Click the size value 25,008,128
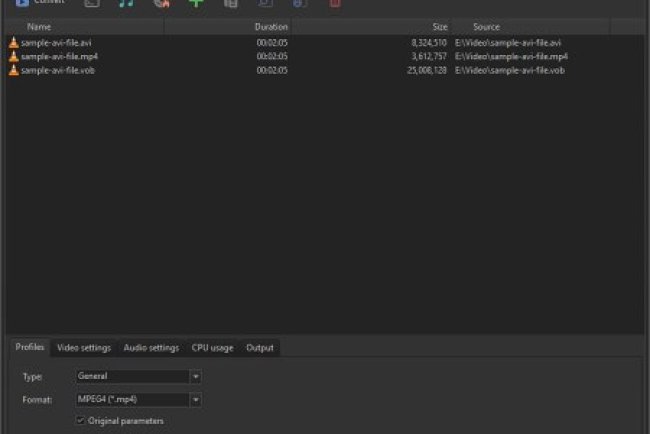This screenshot has height=434, width=650. click(x=427, y=70)
